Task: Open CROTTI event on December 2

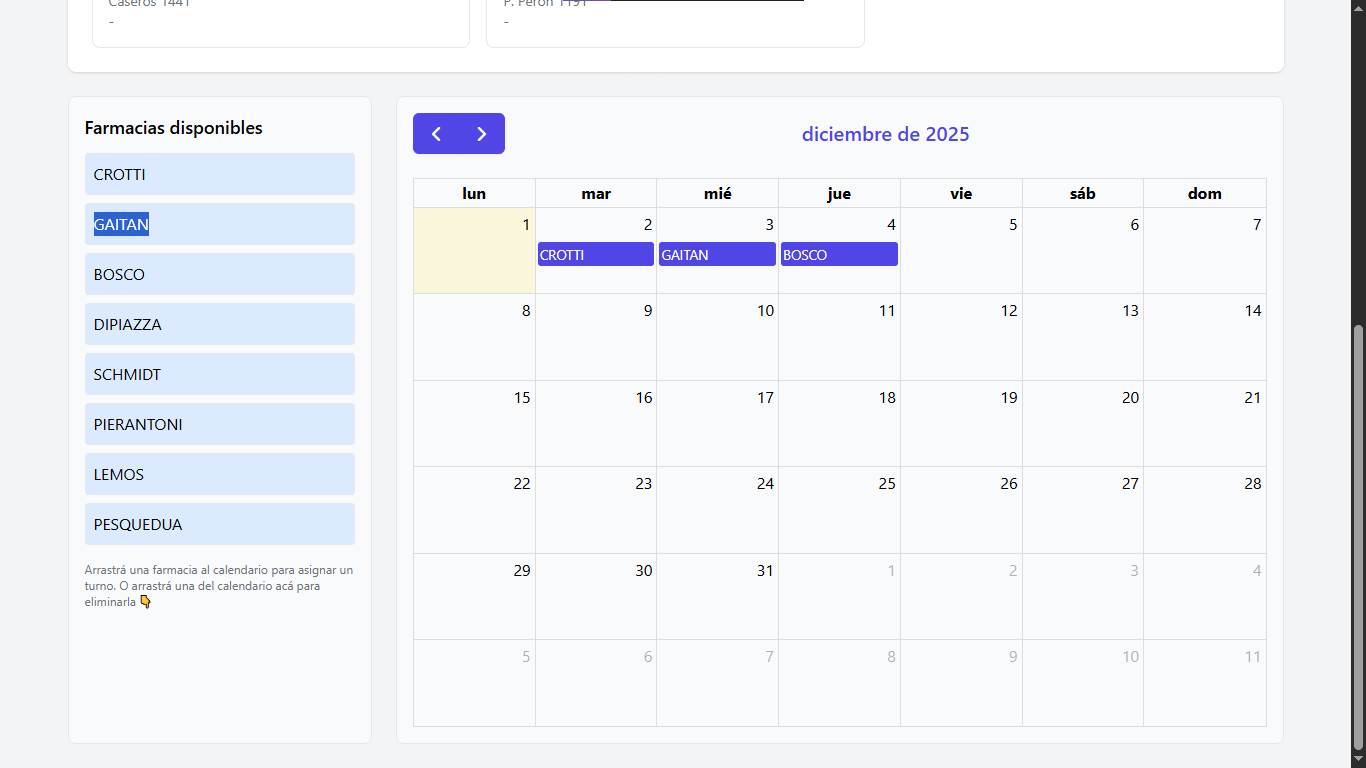Action: (x=595, y=255)
